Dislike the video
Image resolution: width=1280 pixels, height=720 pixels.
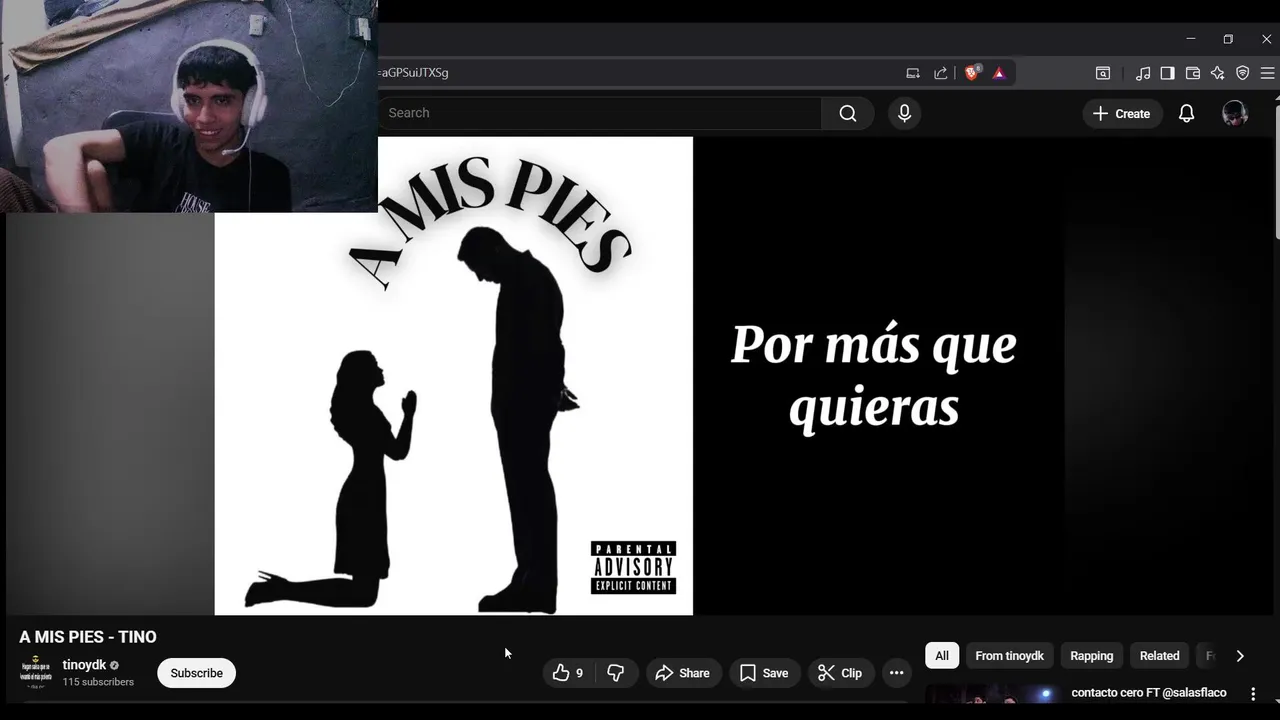(616, 673)
